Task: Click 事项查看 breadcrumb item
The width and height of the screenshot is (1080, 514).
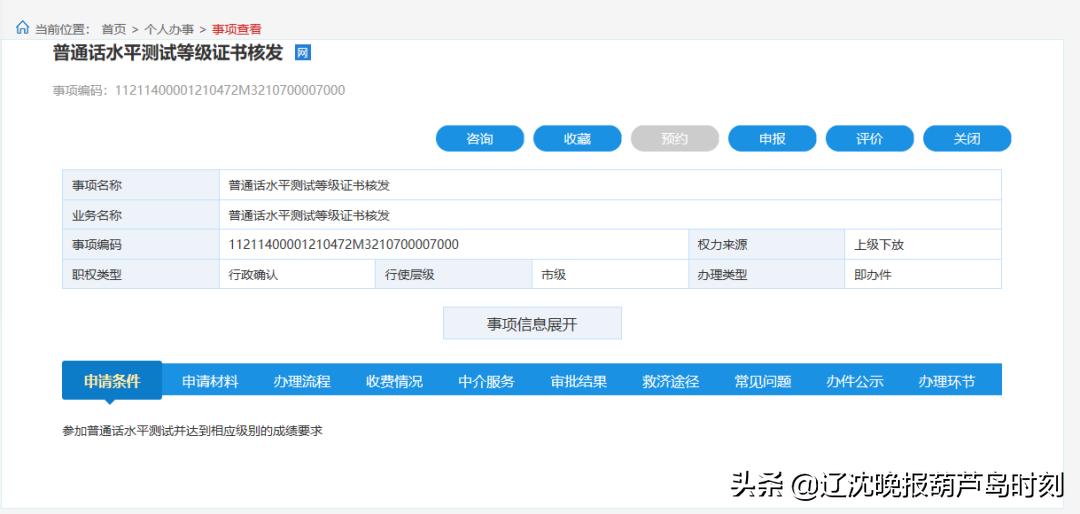Action: (x=237, y=29)
